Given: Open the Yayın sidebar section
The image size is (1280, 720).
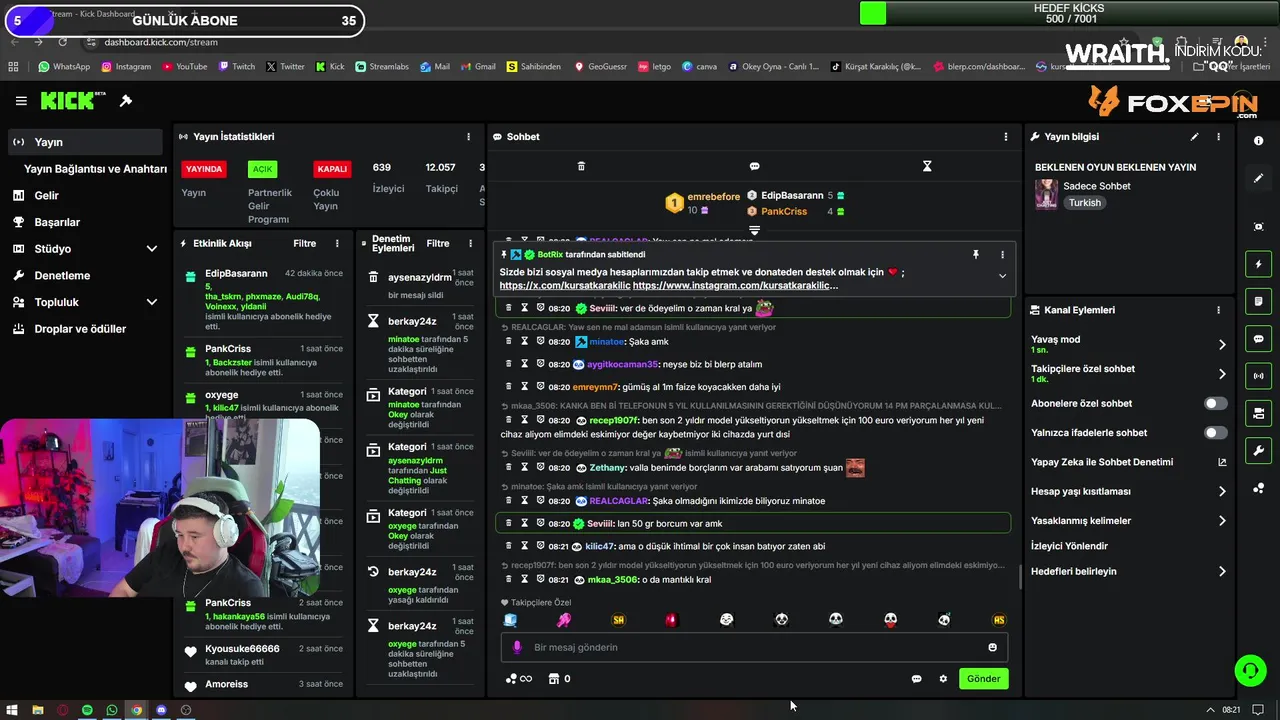Looking at the screenshot, I should [85, 142].
